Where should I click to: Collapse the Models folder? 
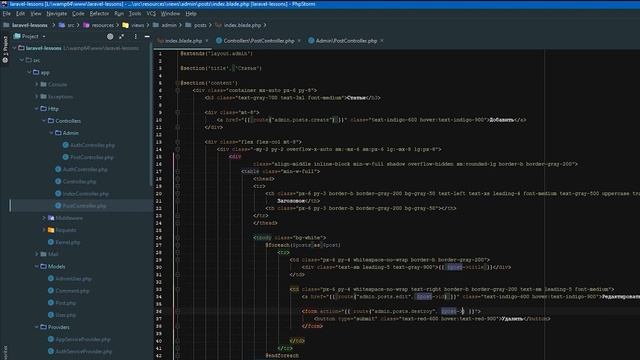click(x=37, y=266)
